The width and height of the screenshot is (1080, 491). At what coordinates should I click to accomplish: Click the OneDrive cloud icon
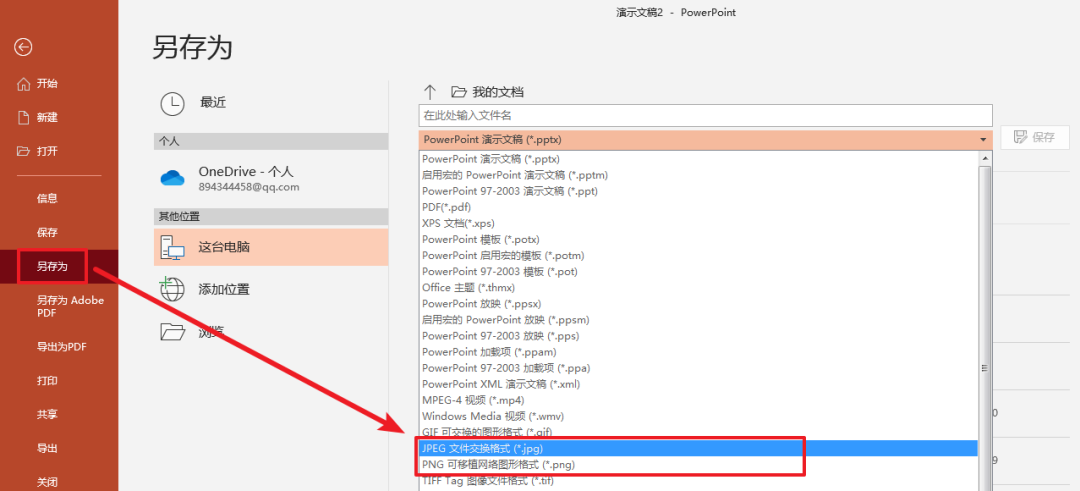(172, 178)
